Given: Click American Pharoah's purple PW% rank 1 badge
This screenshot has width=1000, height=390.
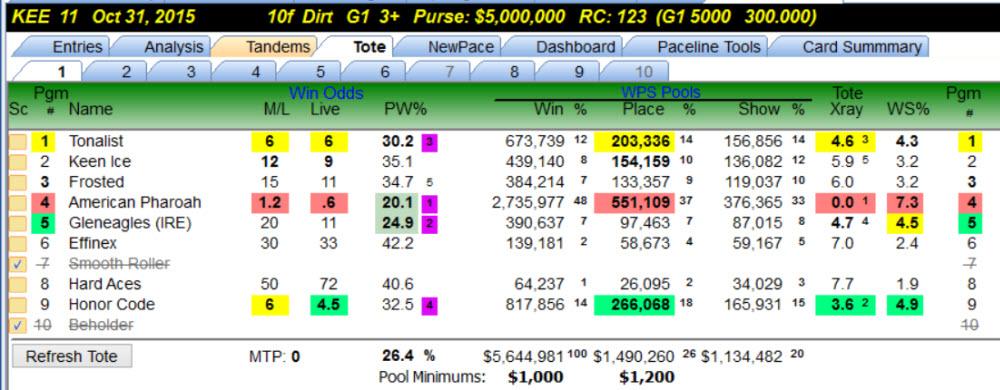Looking at the screenshot, I should 430,203.
